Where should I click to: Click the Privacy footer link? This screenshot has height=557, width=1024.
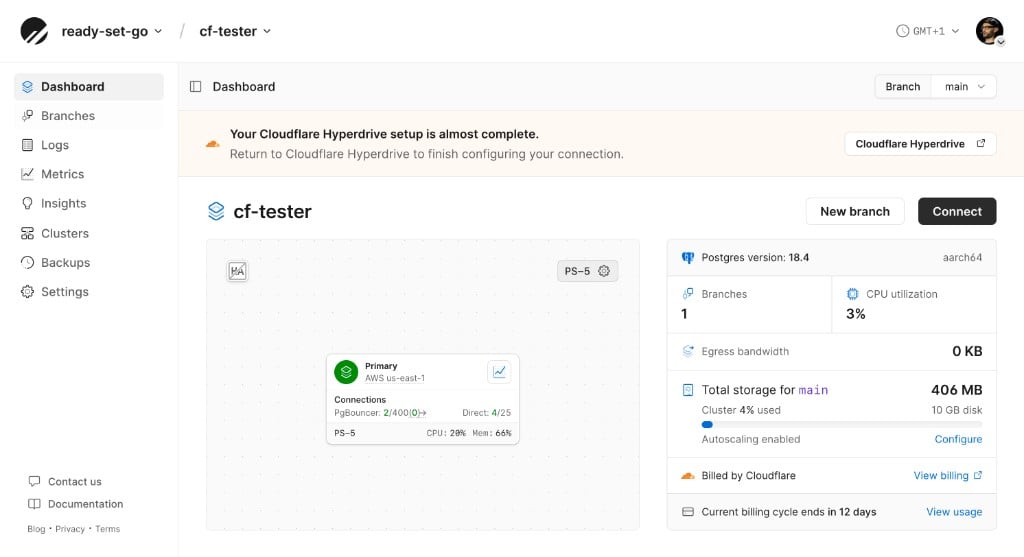70,529
